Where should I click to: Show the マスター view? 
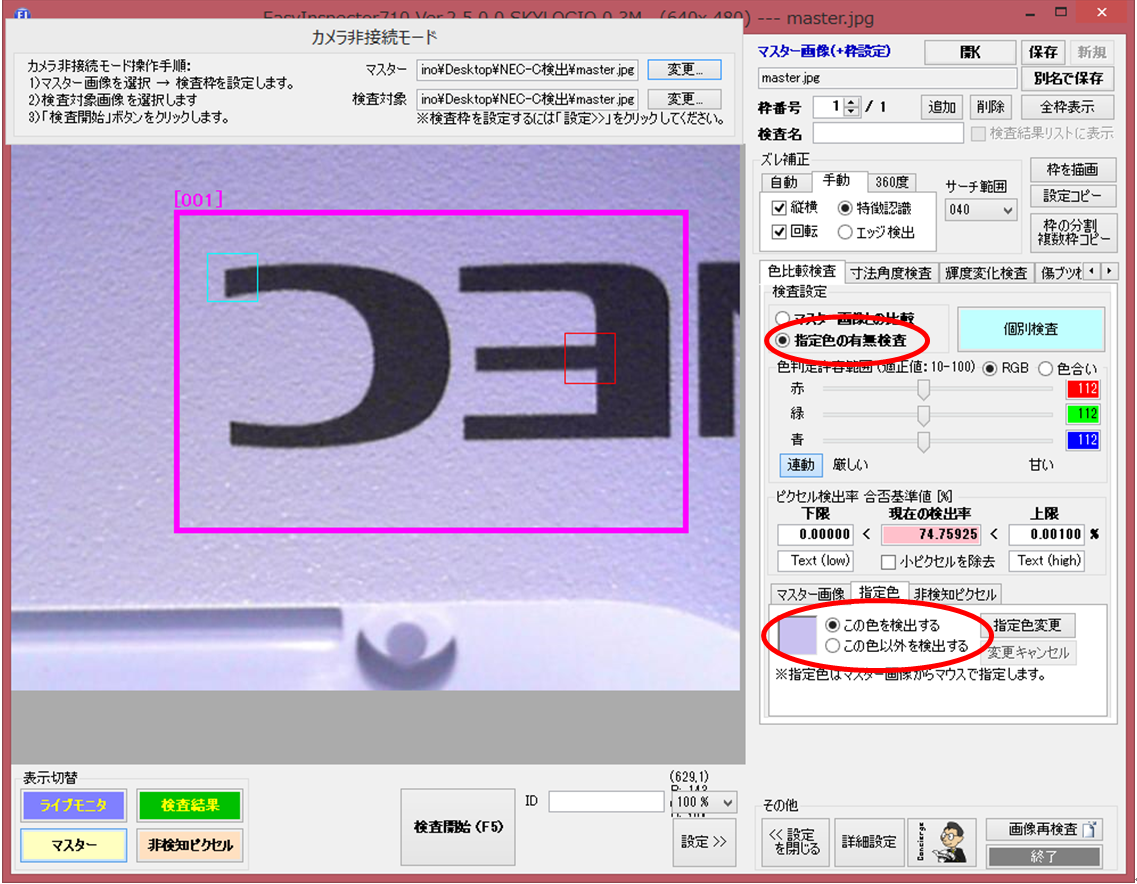point(74,845)
